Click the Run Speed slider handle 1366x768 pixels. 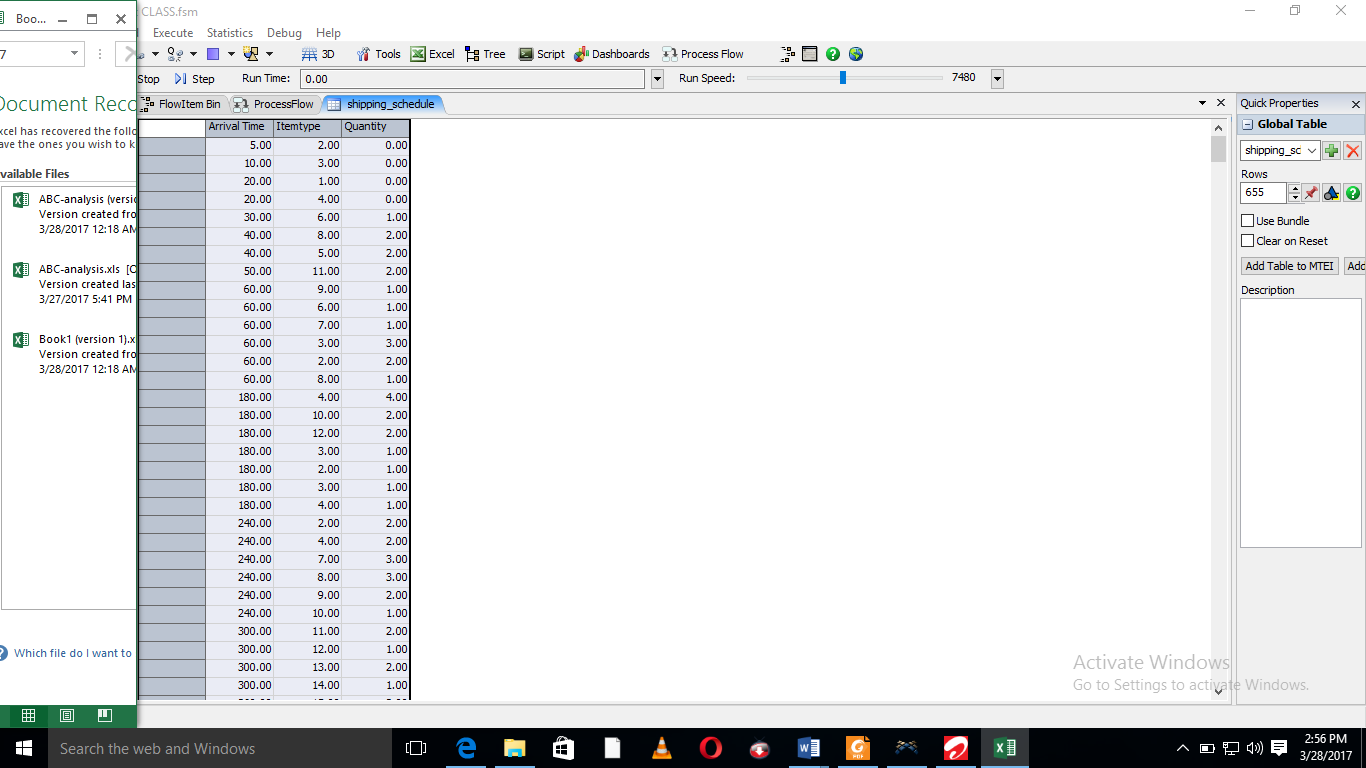point(843,78)
